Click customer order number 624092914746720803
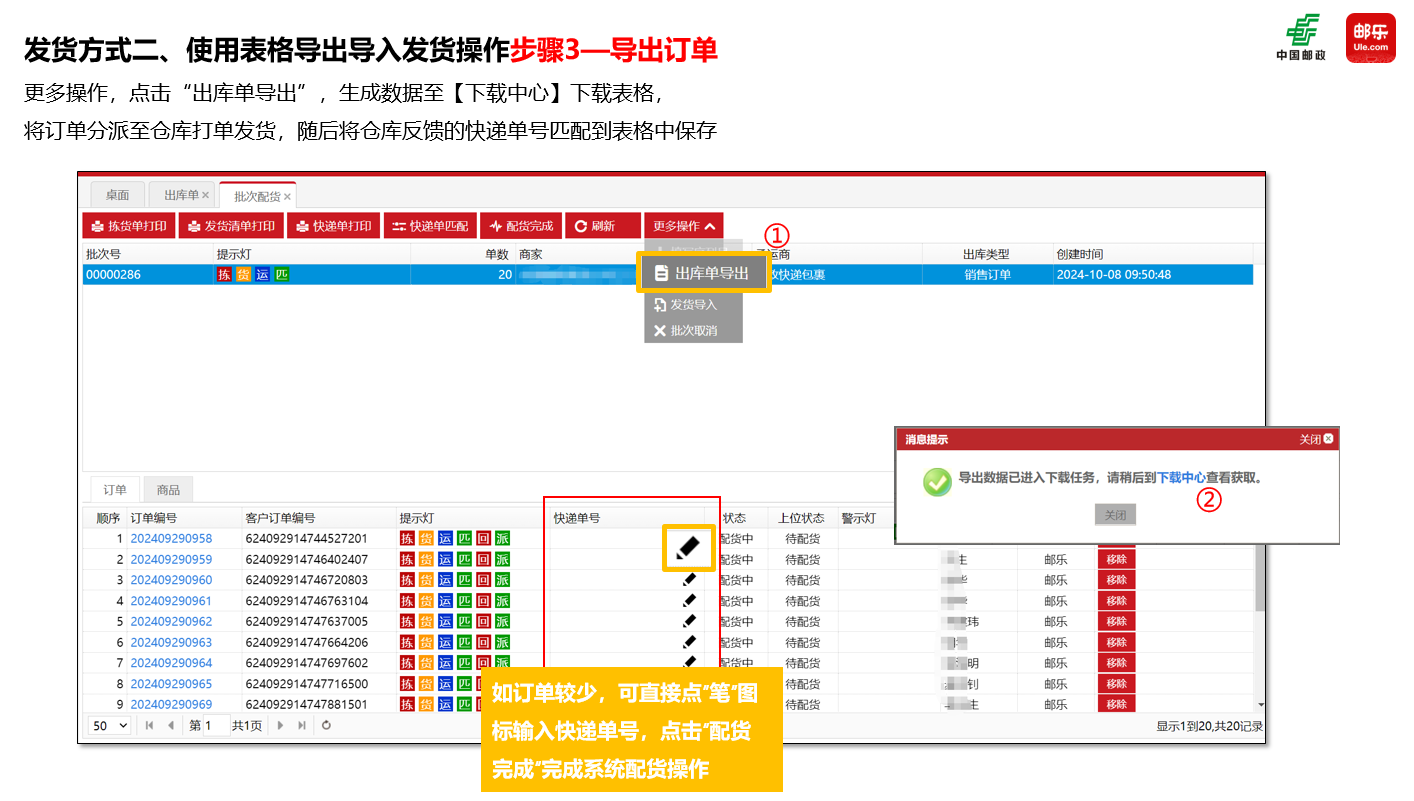 pos(307,580)
